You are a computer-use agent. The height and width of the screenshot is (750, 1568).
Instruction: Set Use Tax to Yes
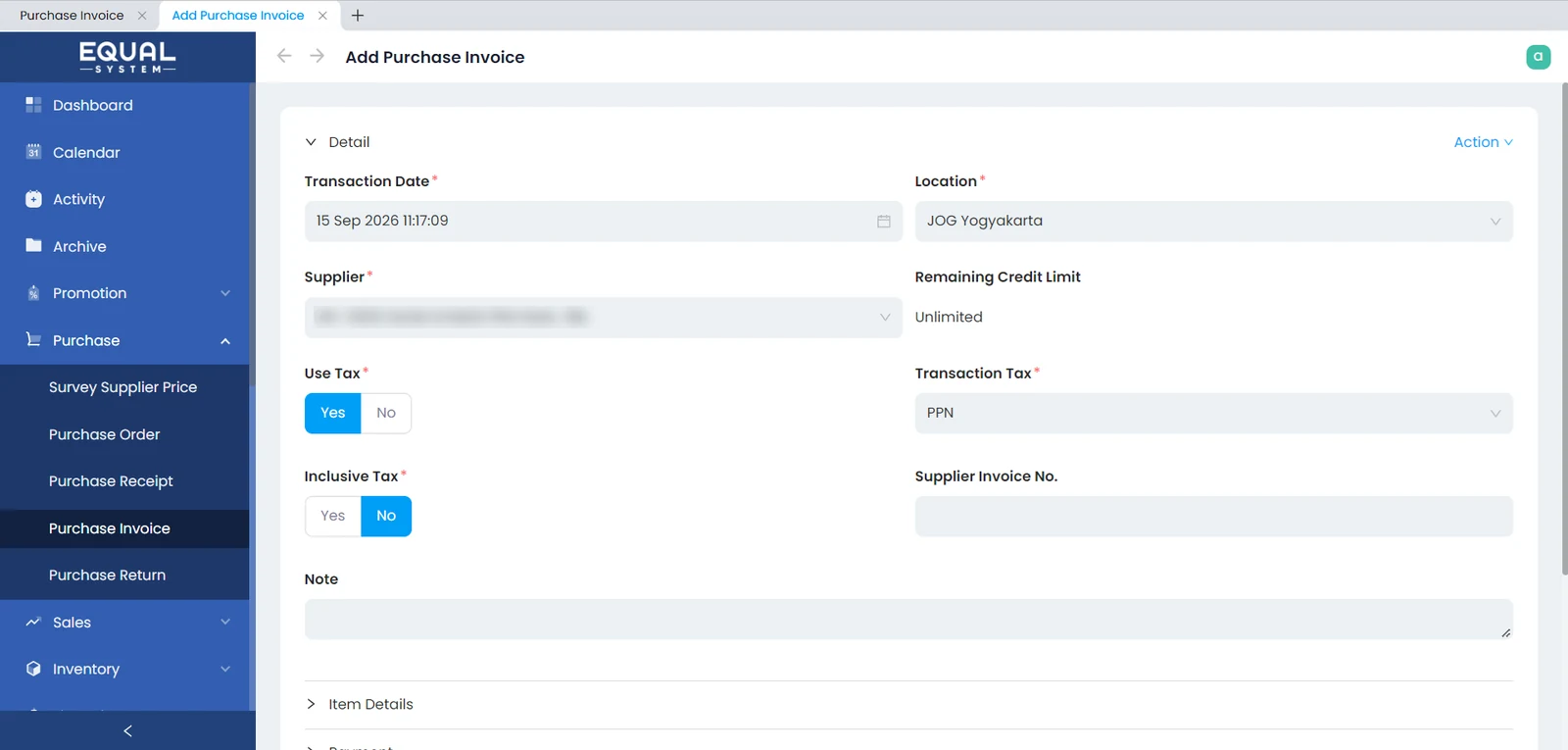pyautogui.click(x=333, y=413)
